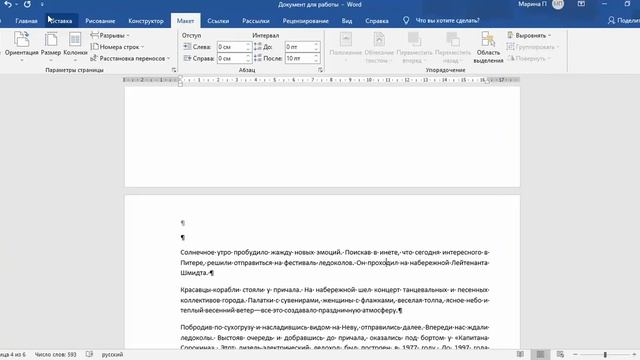Click Переместить назад icon

pos(452,40)
